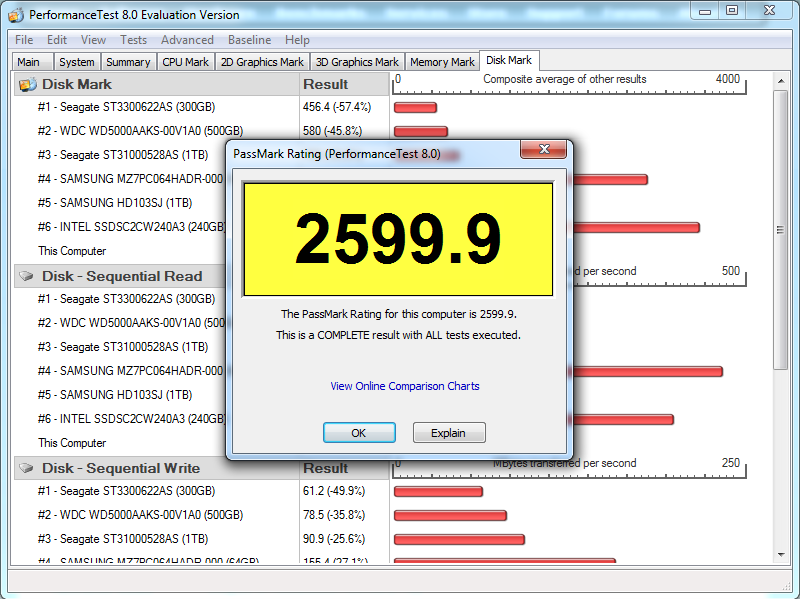Click the PerformanceTest app icon in title bar
Image resolution: width=800 pixels, height=599 pixels.
click(x=16, y=15)
